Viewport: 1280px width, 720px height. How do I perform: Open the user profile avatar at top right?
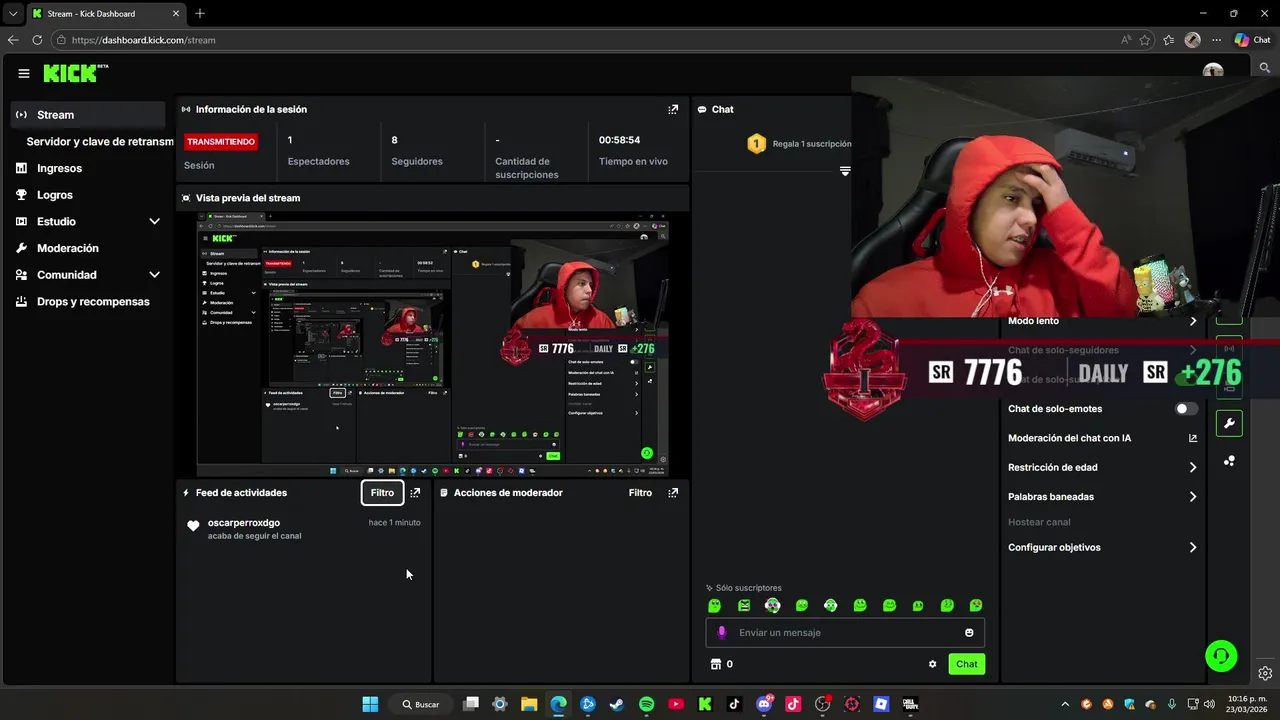tap(1213, 71)
